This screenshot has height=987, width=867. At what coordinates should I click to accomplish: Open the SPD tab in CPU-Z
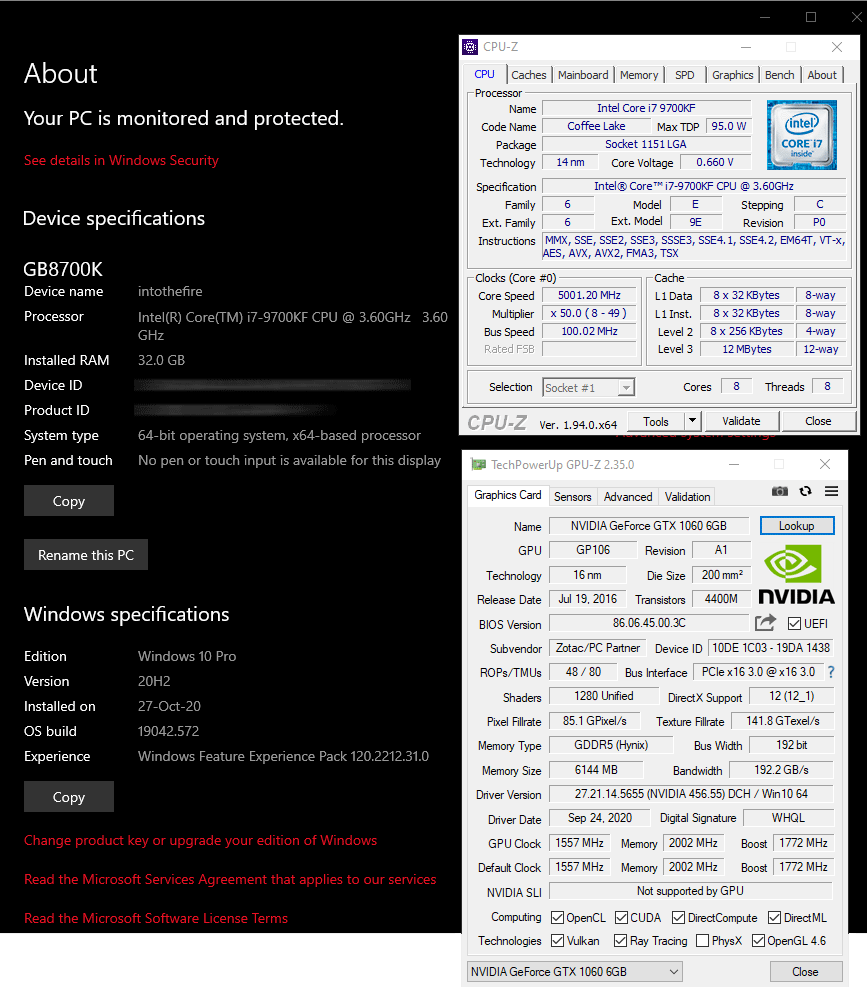coord(684,75)
